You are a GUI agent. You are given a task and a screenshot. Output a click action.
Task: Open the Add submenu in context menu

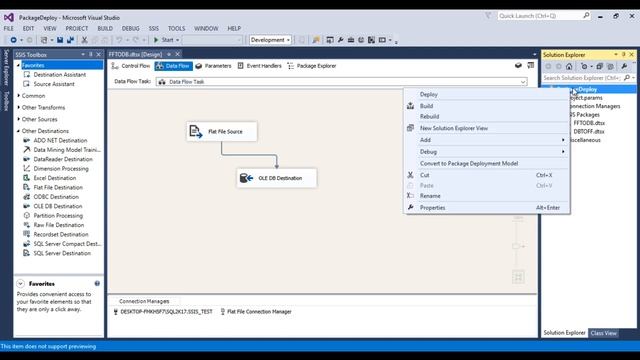click(487, 140)
